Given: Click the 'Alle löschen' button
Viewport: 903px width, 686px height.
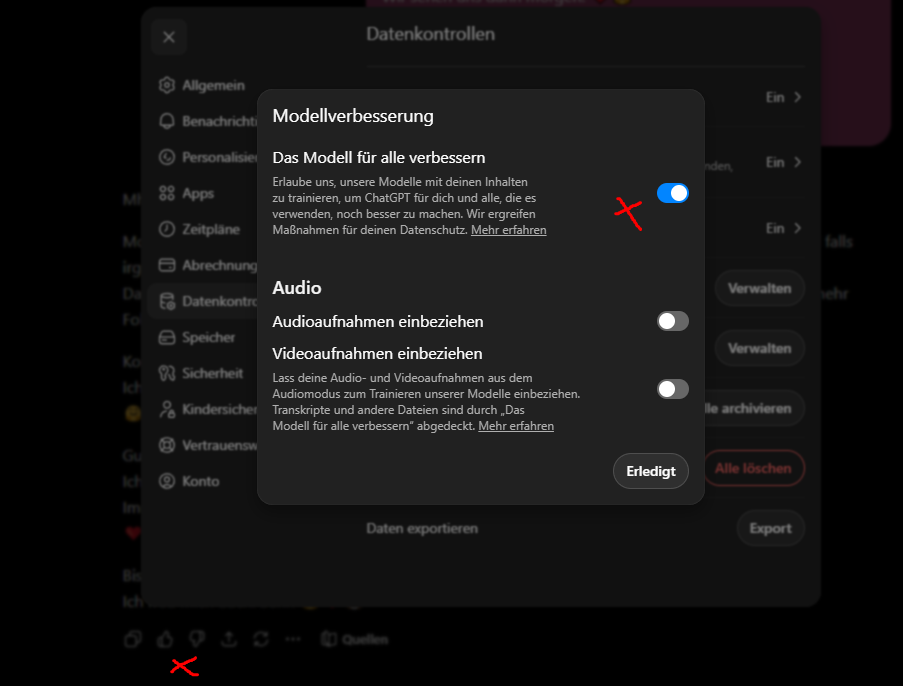Looking at the screenshot, I should pos(753,468).
